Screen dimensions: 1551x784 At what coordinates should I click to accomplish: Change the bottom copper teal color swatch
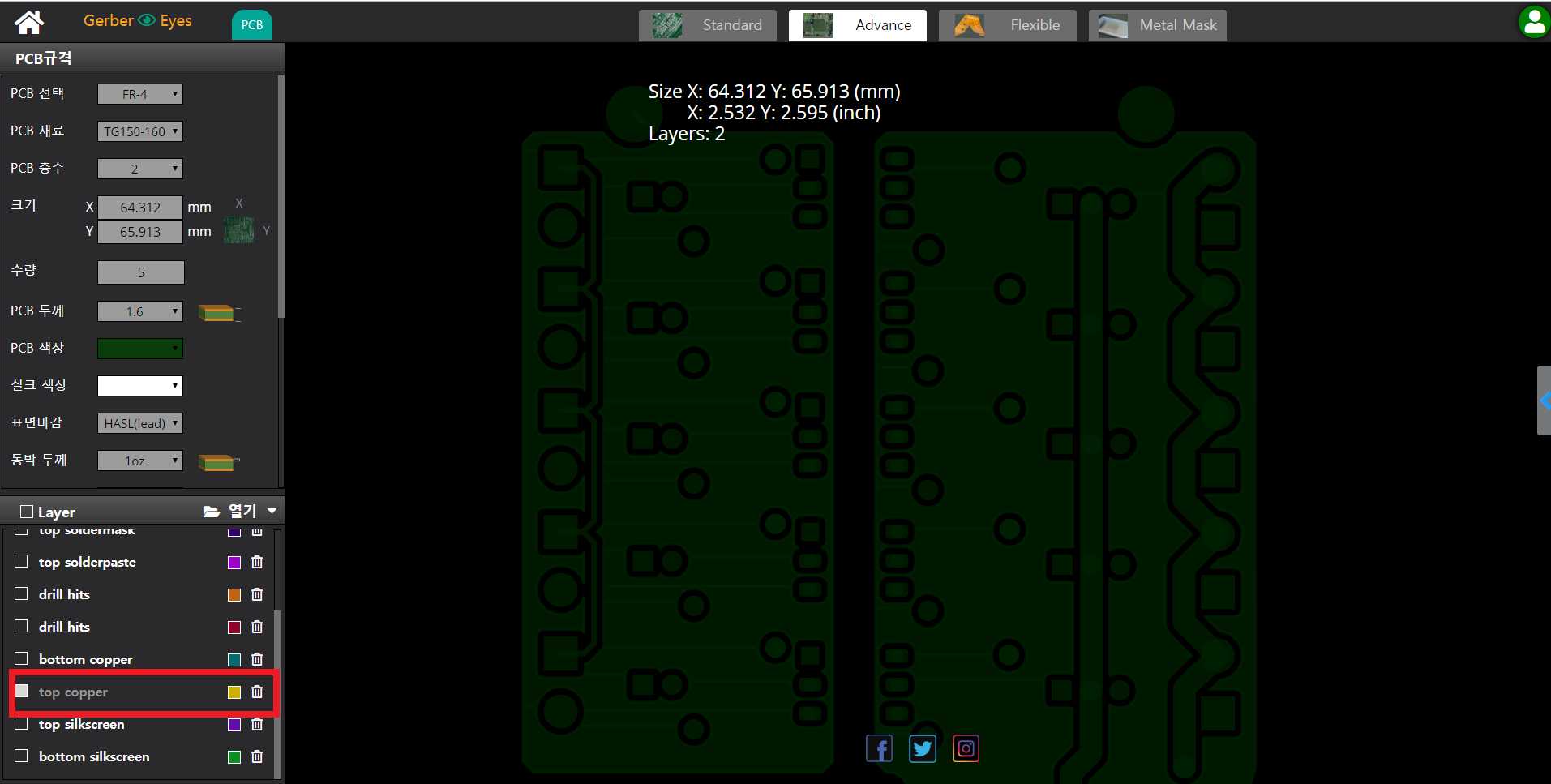click(x=234, y=660)
